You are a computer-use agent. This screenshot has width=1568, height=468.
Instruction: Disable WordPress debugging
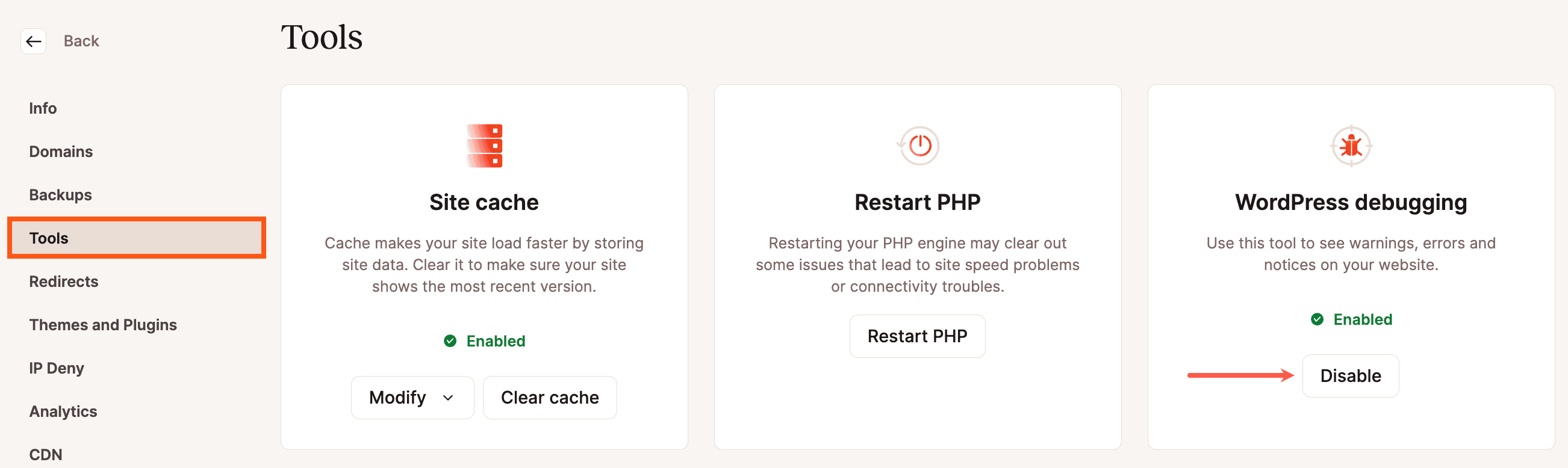(1351, 375)
